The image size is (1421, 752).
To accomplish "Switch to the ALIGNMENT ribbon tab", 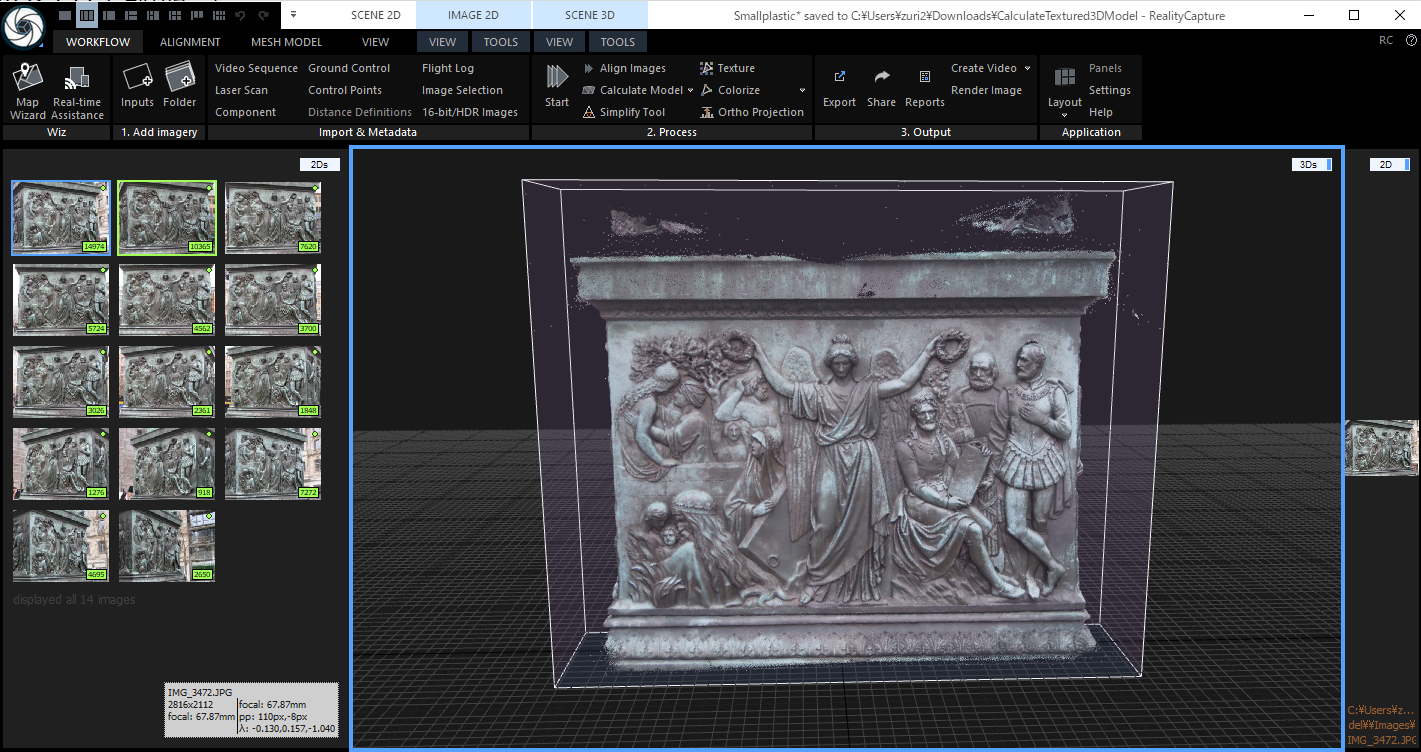I will (x=190, y=41).
